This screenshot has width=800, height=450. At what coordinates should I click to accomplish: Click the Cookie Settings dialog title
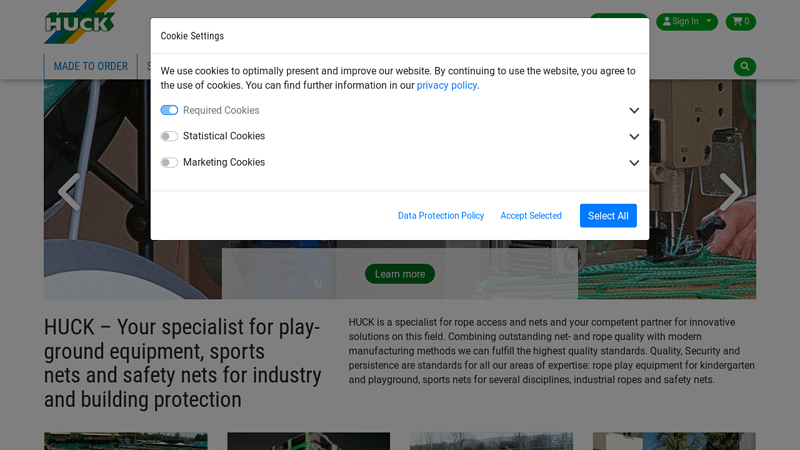point(192,36)
